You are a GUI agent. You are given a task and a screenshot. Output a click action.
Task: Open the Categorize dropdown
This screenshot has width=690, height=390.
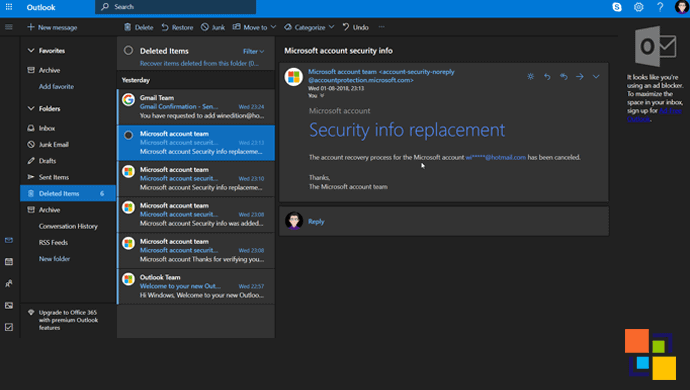pyautogui.click(x=309, y=27)
